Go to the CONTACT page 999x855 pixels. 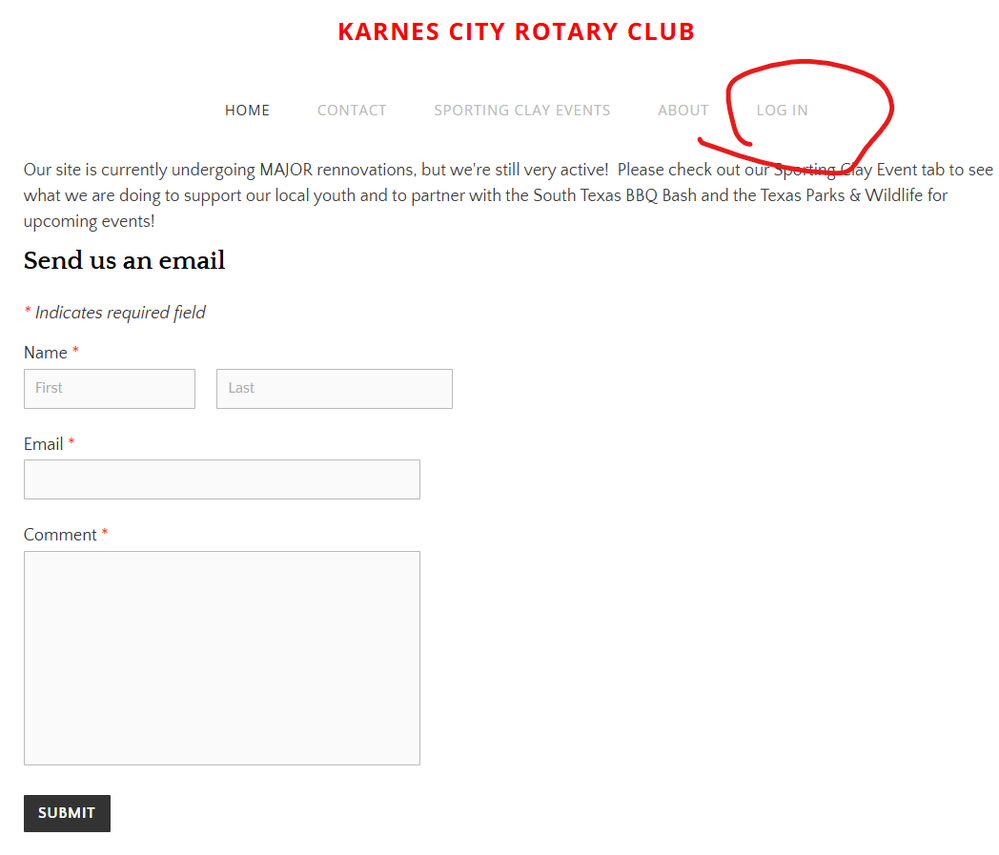coord(352,110)
